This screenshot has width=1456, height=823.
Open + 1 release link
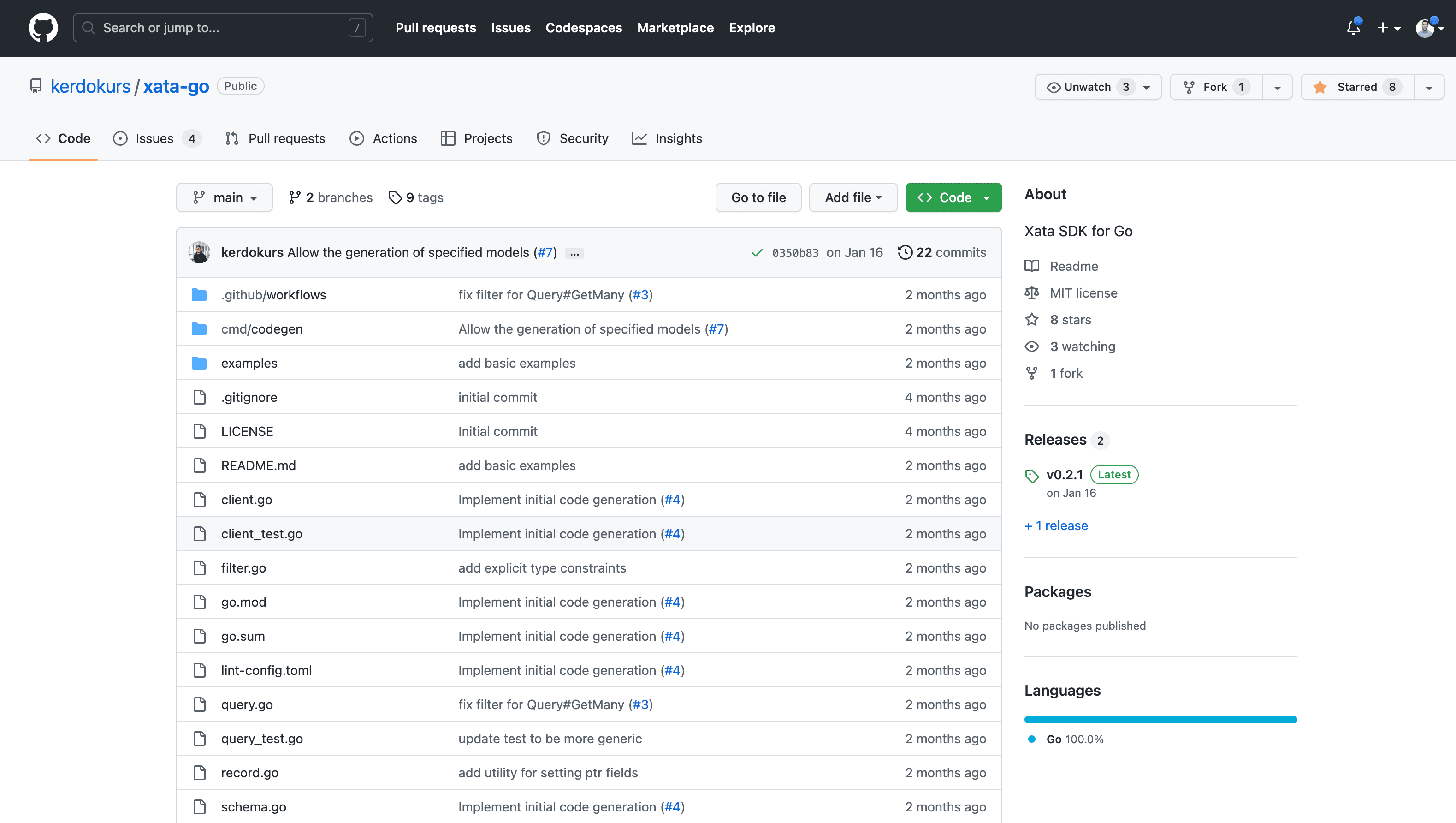(1056, 525)
